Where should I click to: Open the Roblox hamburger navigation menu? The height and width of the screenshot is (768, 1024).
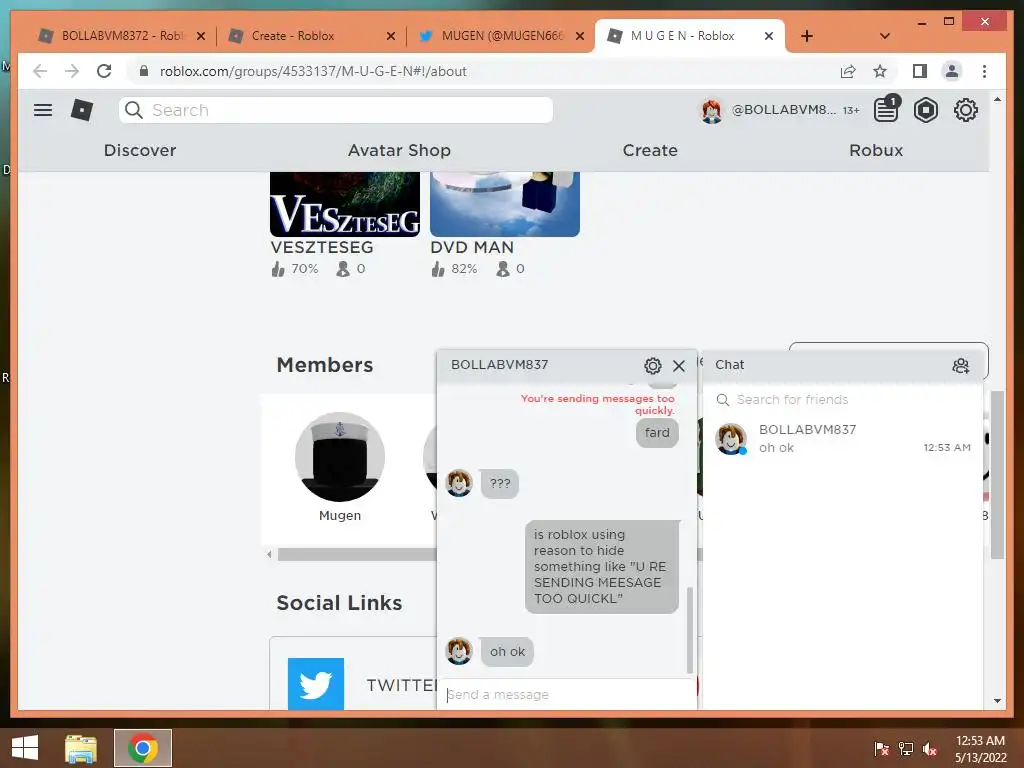click(x=43, y=110)
